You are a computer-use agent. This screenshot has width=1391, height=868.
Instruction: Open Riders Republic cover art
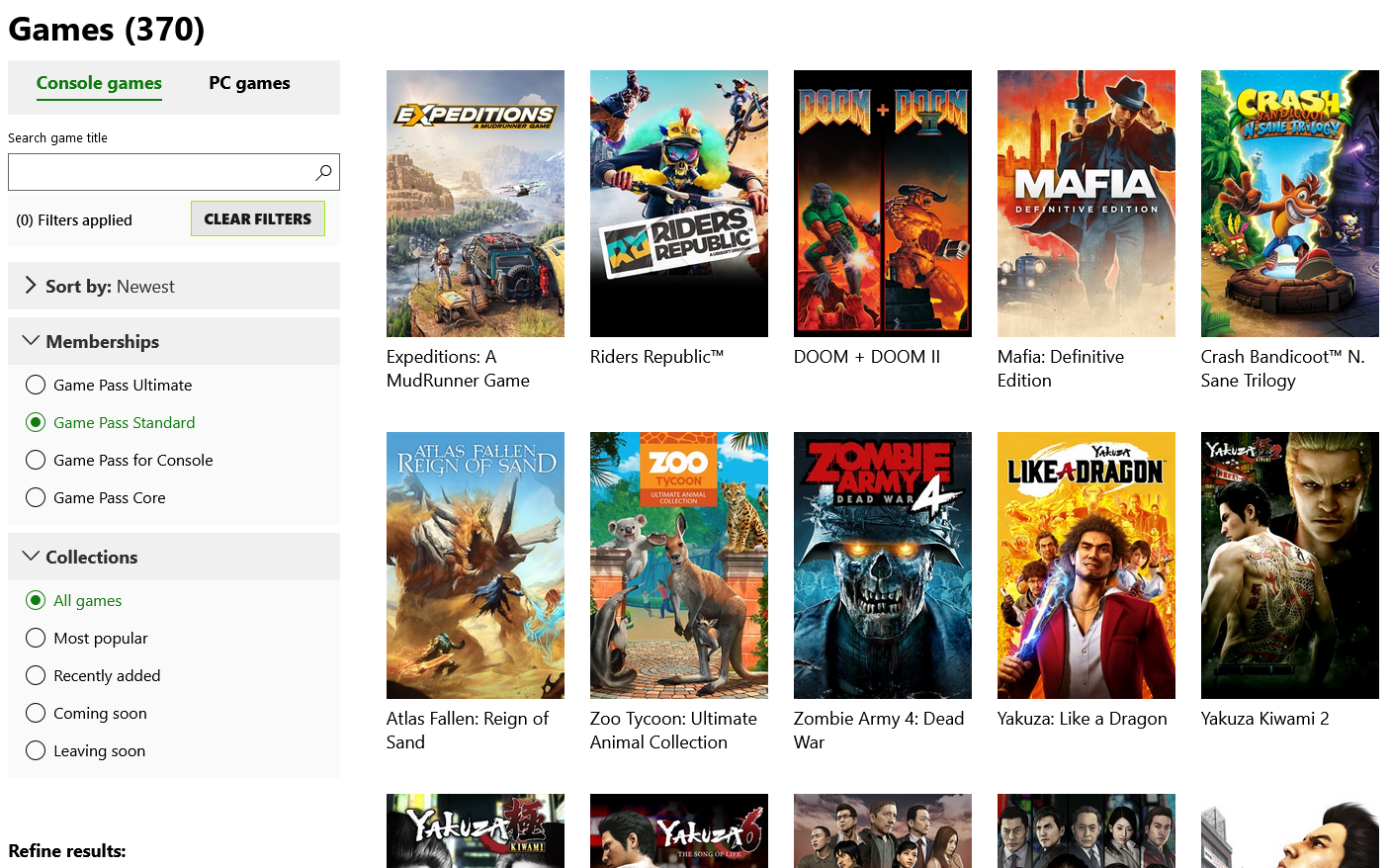pyautogui.click(x=679, y=204)
